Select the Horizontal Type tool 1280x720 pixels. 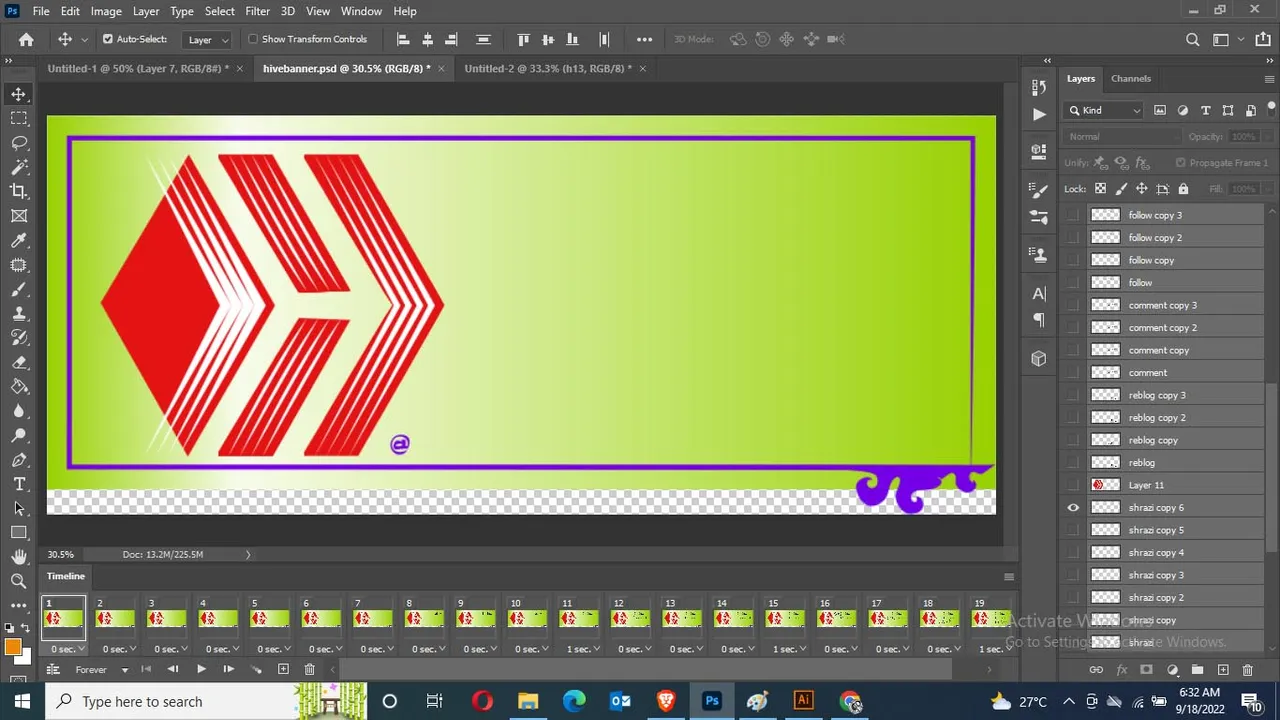coord(19,484)
